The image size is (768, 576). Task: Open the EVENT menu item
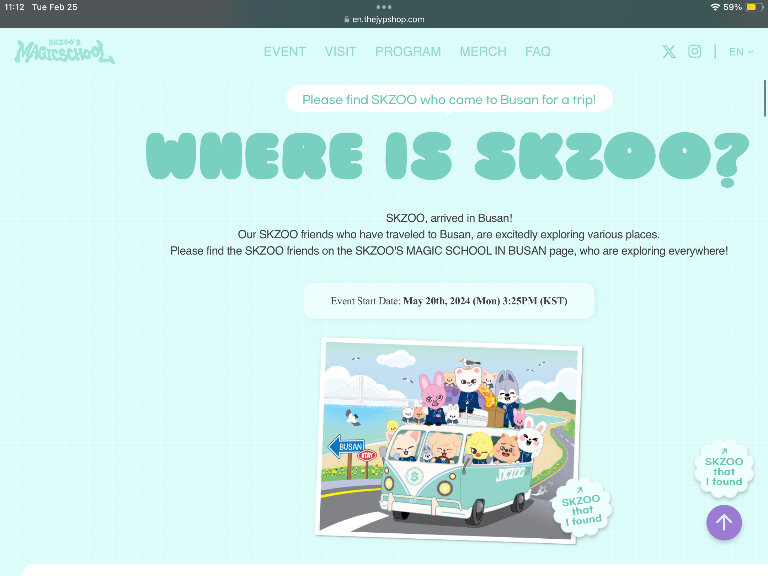[285, 51]
